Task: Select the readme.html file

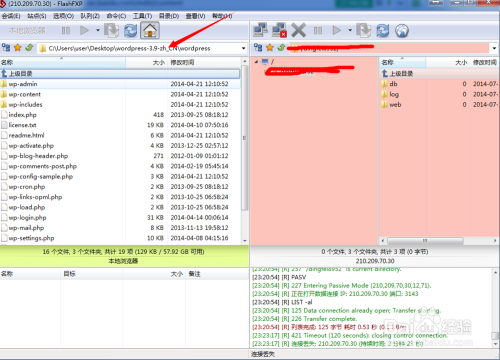Action: pyautogui.click(x=120, y=135)
